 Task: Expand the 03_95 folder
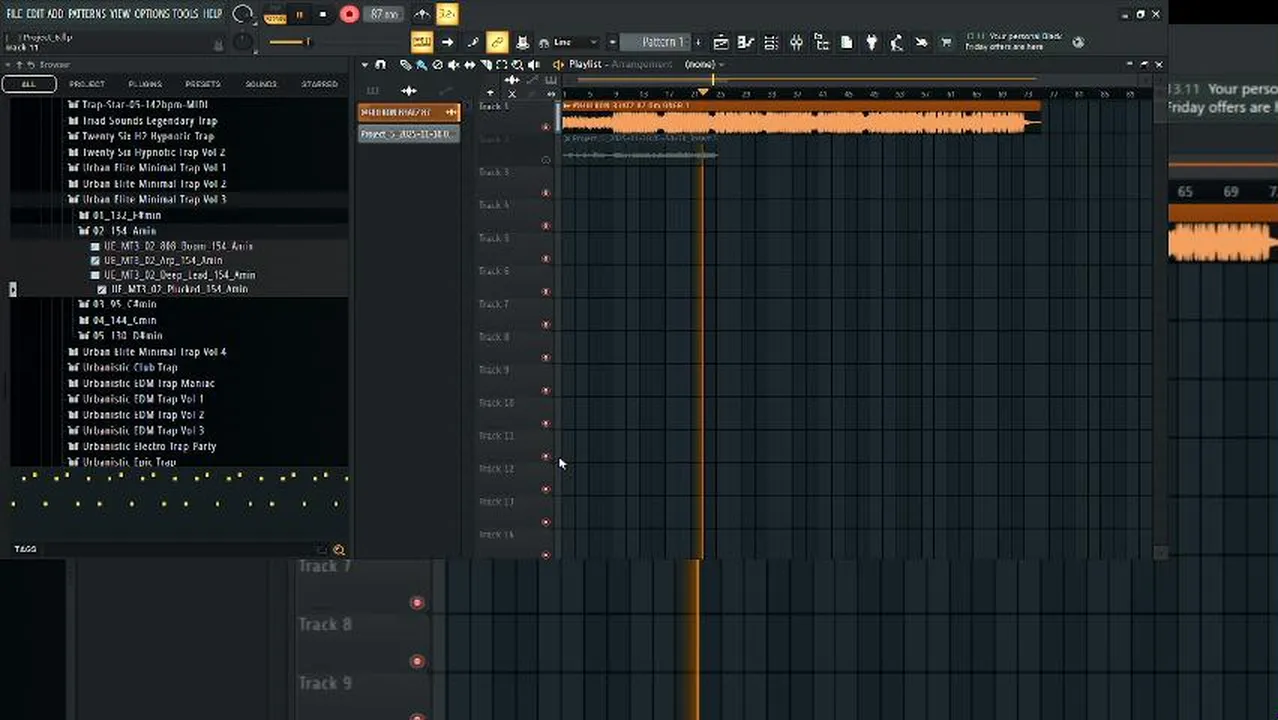tap(118, 304)
